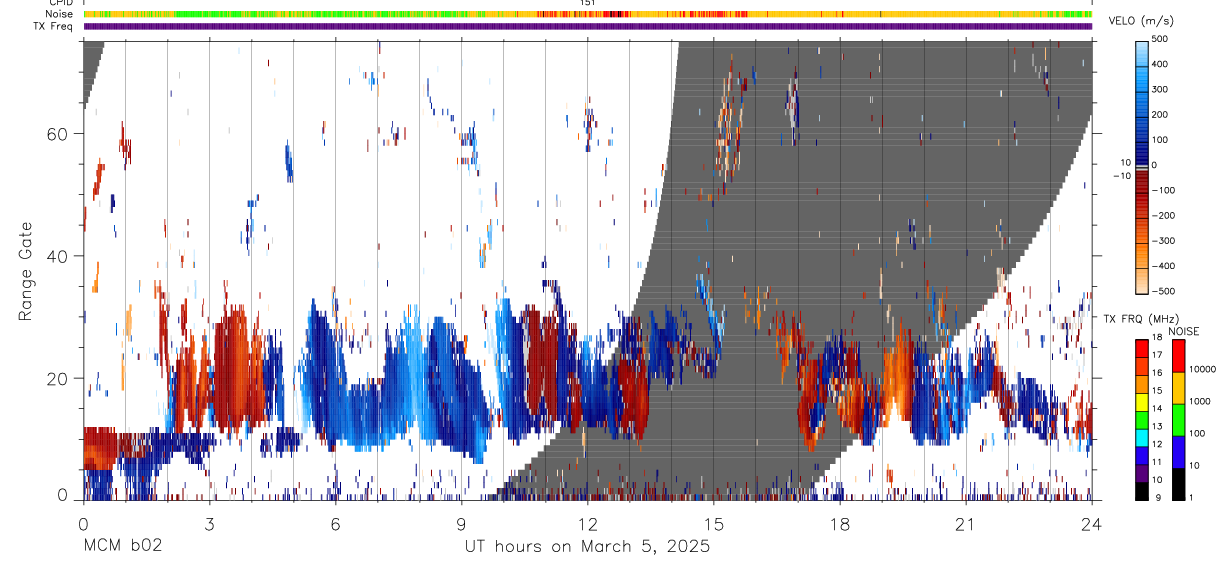Click the 0 tick on Range Gate axis
The height and width of the screenshot is (567, 1228).
pyautogui.click(x=63, y=495)
